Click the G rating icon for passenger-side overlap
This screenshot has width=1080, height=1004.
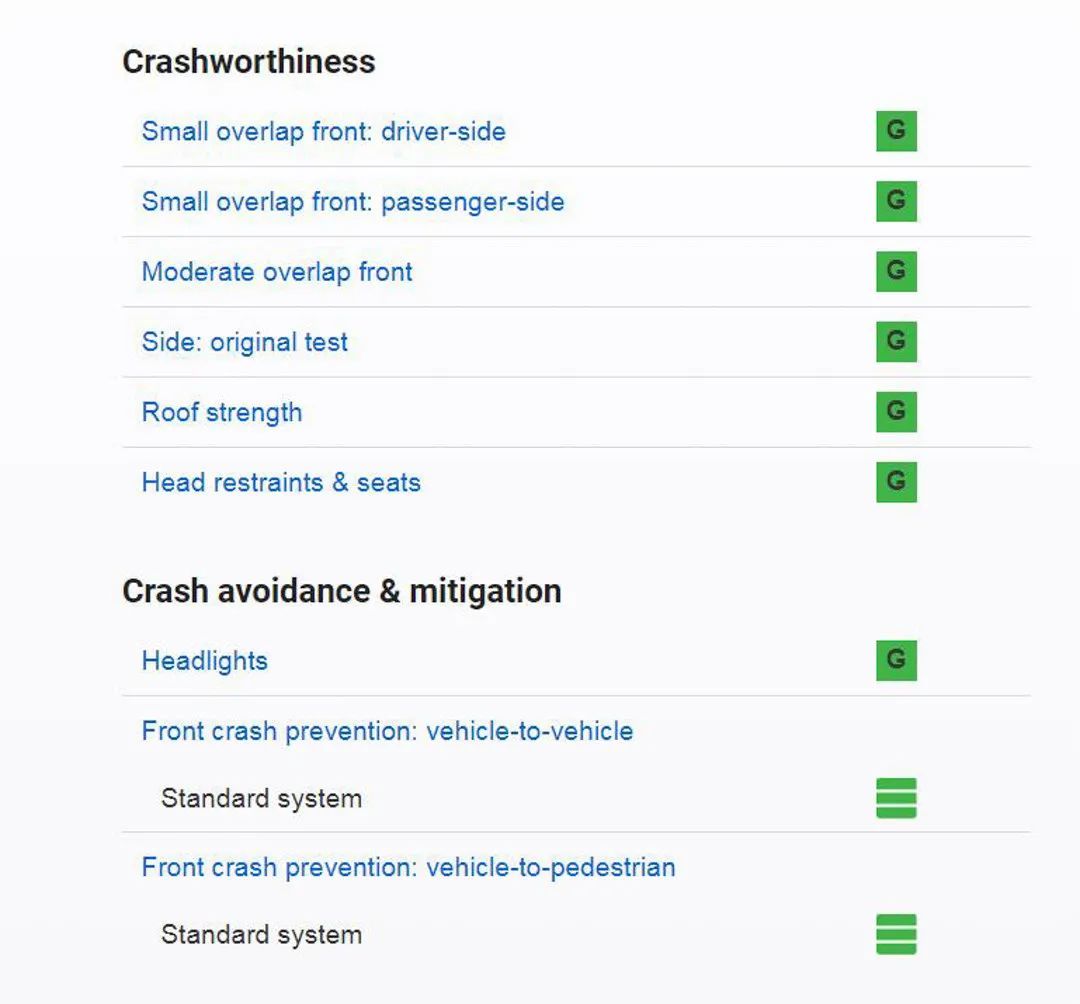(x=896, y=201)
